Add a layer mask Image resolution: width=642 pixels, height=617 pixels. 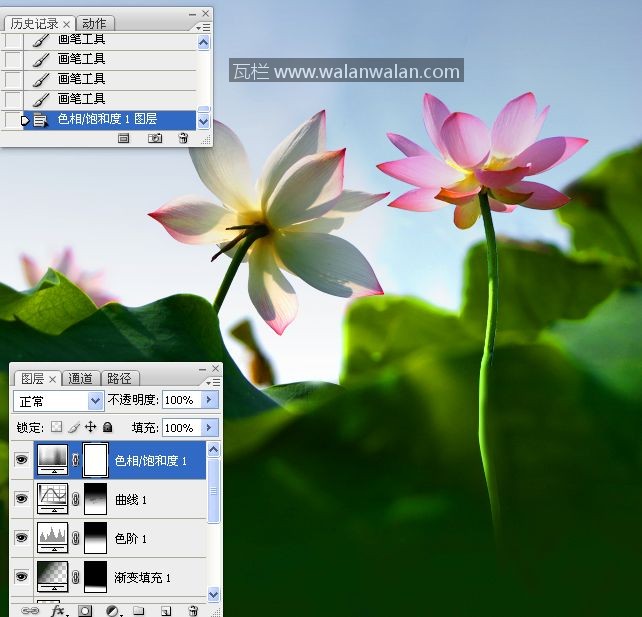(86, 610)
